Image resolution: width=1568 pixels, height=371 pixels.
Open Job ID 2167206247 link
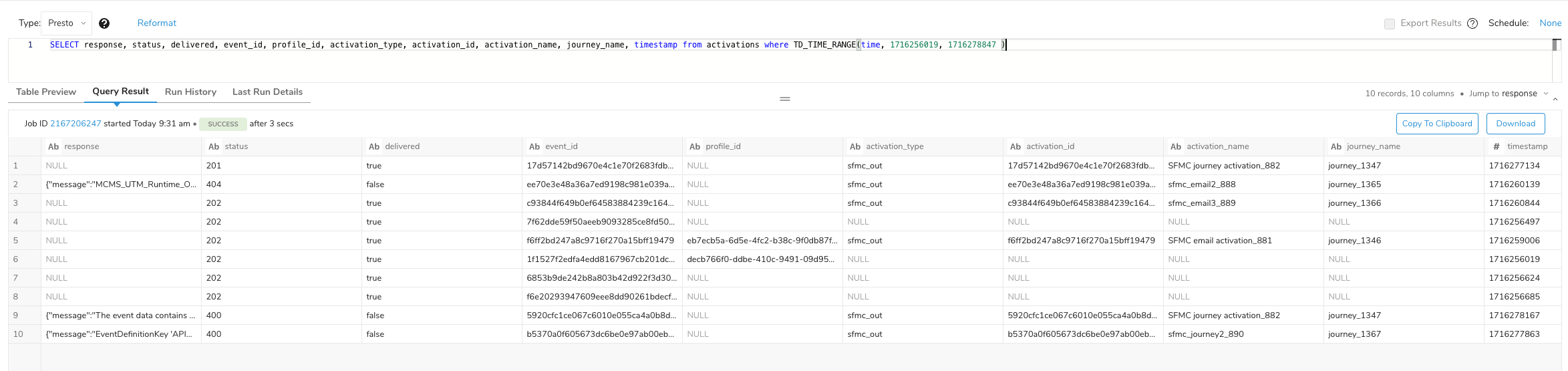coord(75,124)
